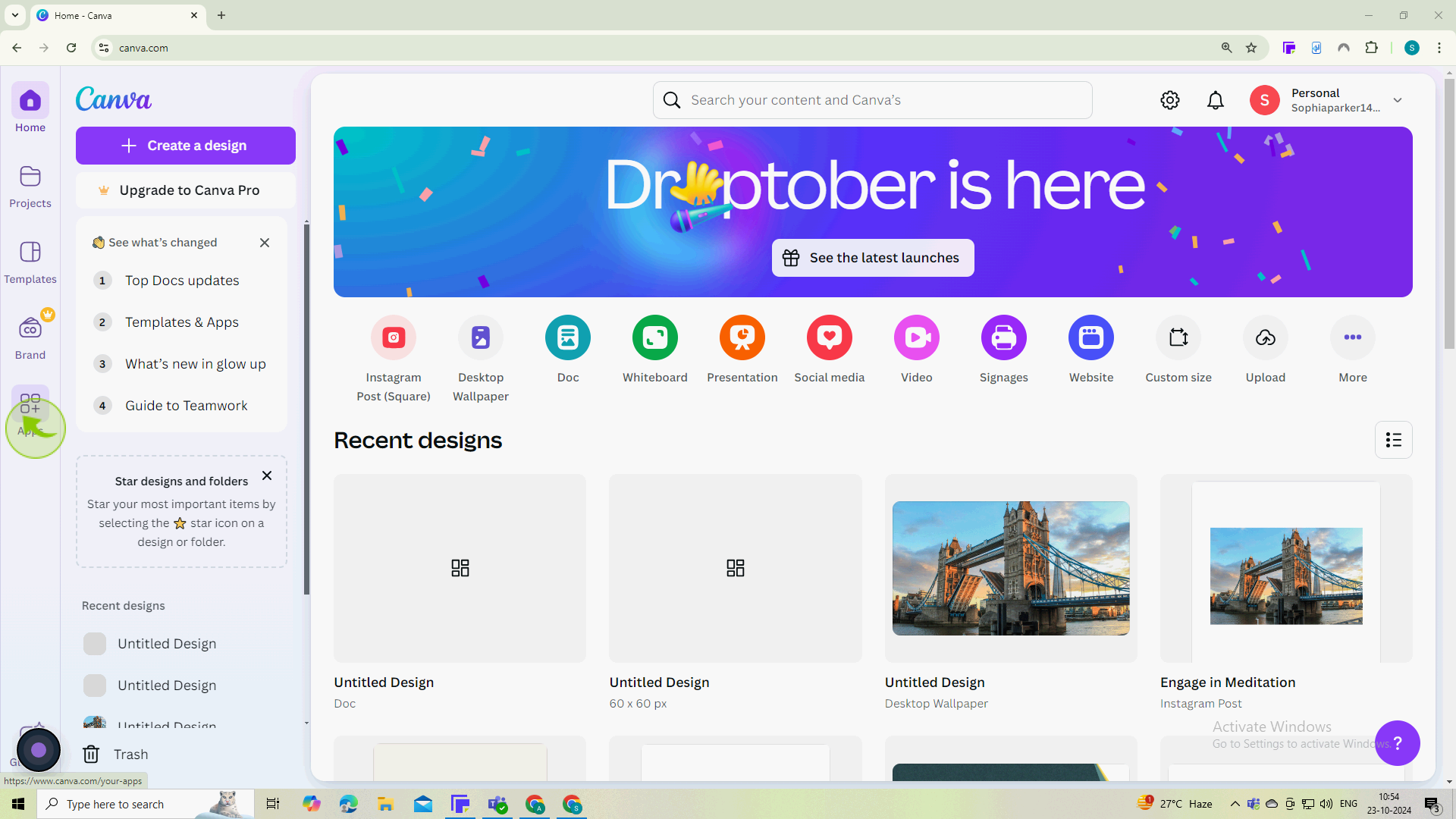Screen dimensions: 1456x819
Task: Open Engage in Meditation thumbnail
Action: [x=1286, y=568]
